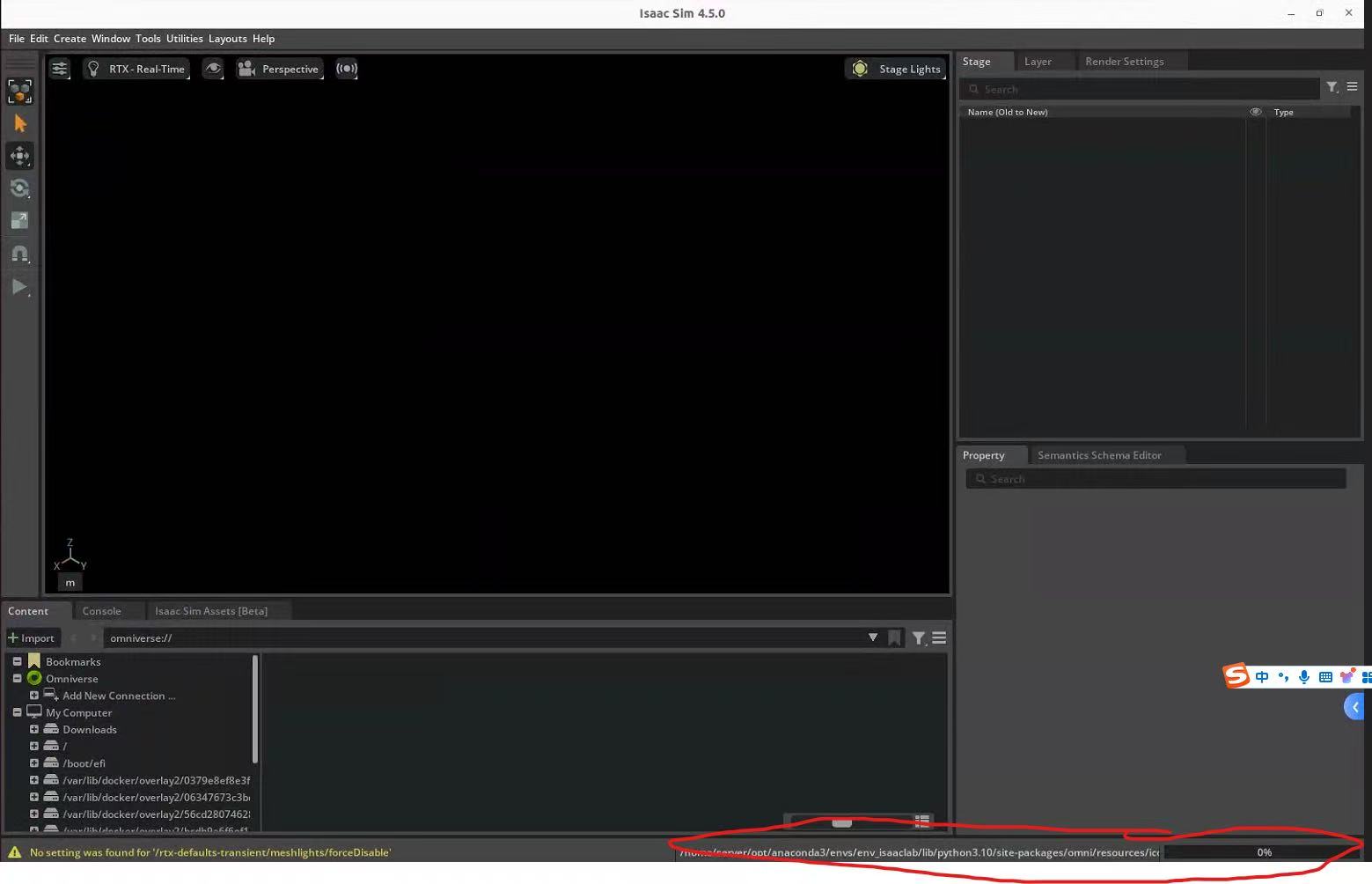This screenshot has height=884, width=1372.
Task: Switch to the Console tab
Action: pos(101,611)
